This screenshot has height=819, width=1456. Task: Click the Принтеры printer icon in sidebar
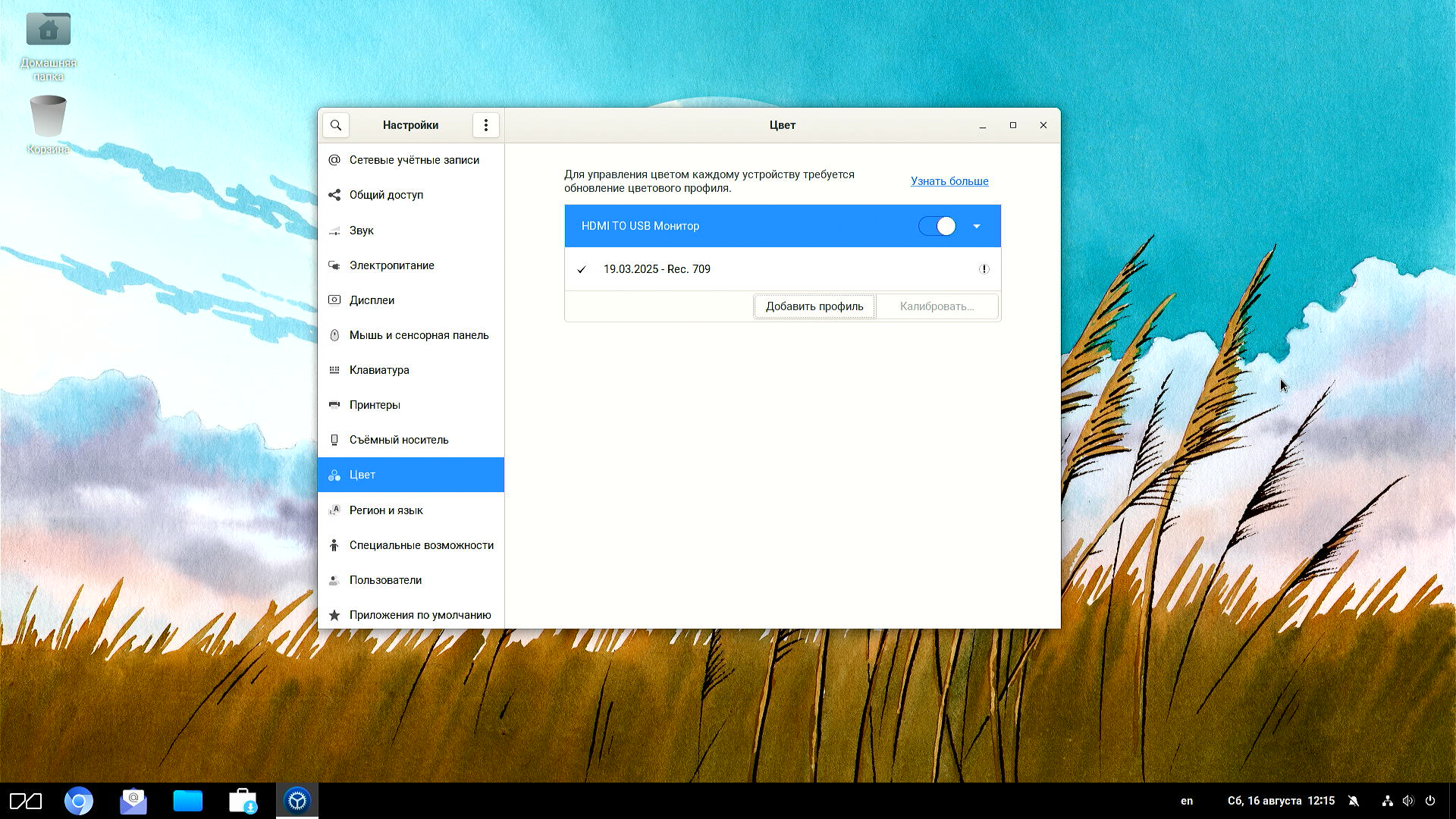(334, 405)
